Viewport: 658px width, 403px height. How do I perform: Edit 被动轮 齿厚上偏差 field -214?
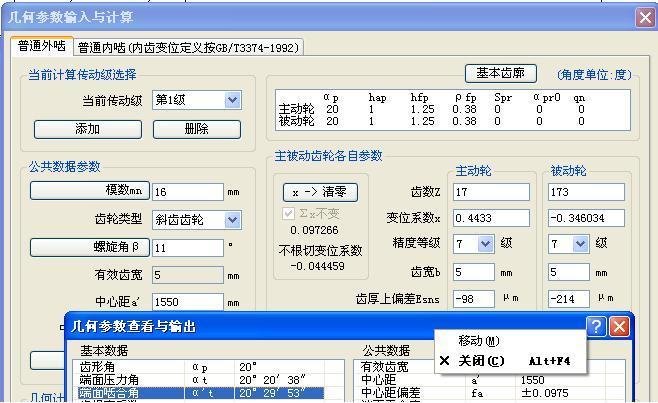[x=569, y=299]
